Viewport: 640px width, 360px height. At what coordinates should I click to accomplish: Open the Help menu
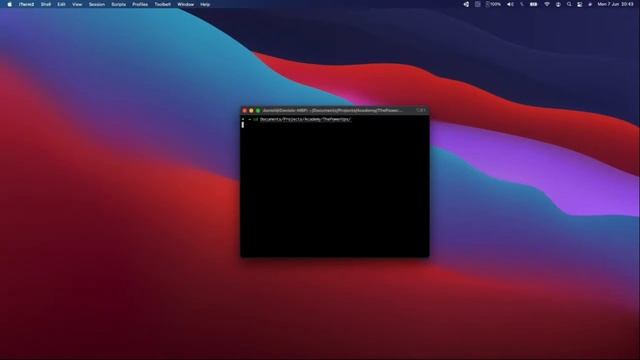pyautogui.click(x=205, y=4)
